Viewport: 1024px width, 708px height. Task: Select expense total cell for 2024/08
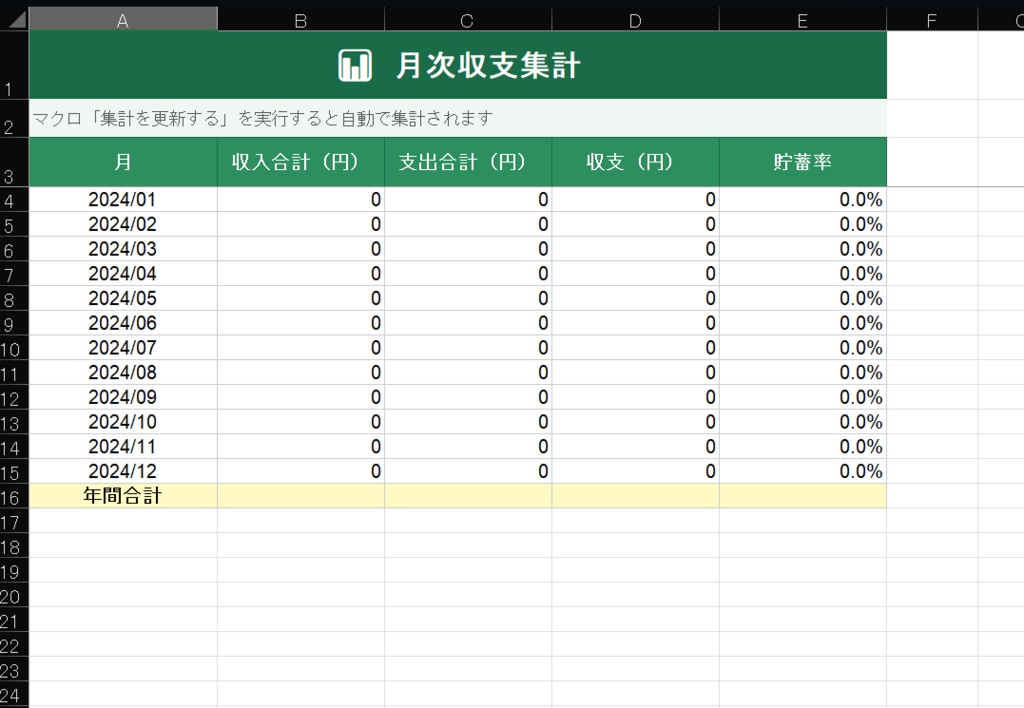468,372
